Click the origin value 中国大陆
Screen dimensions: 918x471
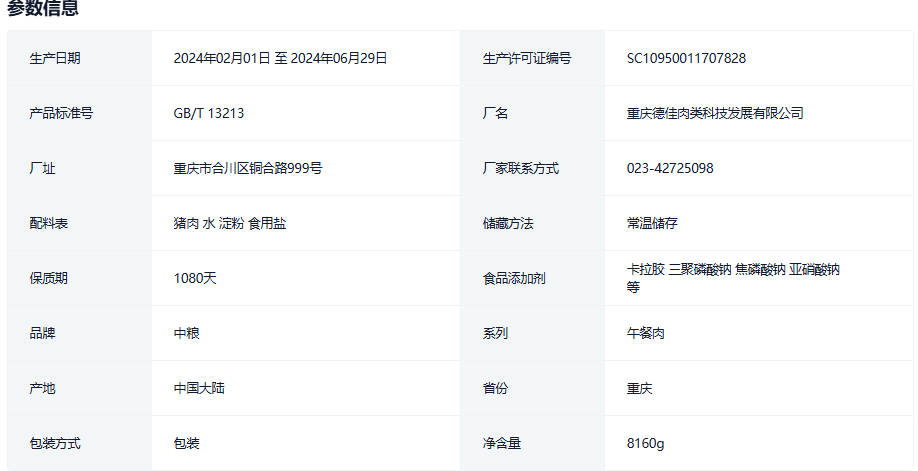pos(199,388)
